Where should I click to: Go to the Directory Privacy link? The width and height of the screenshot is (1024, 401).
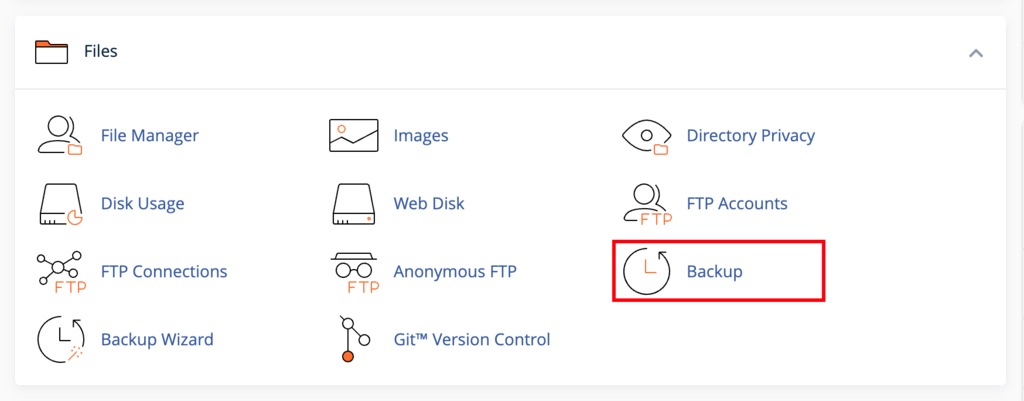coord(750,136)
